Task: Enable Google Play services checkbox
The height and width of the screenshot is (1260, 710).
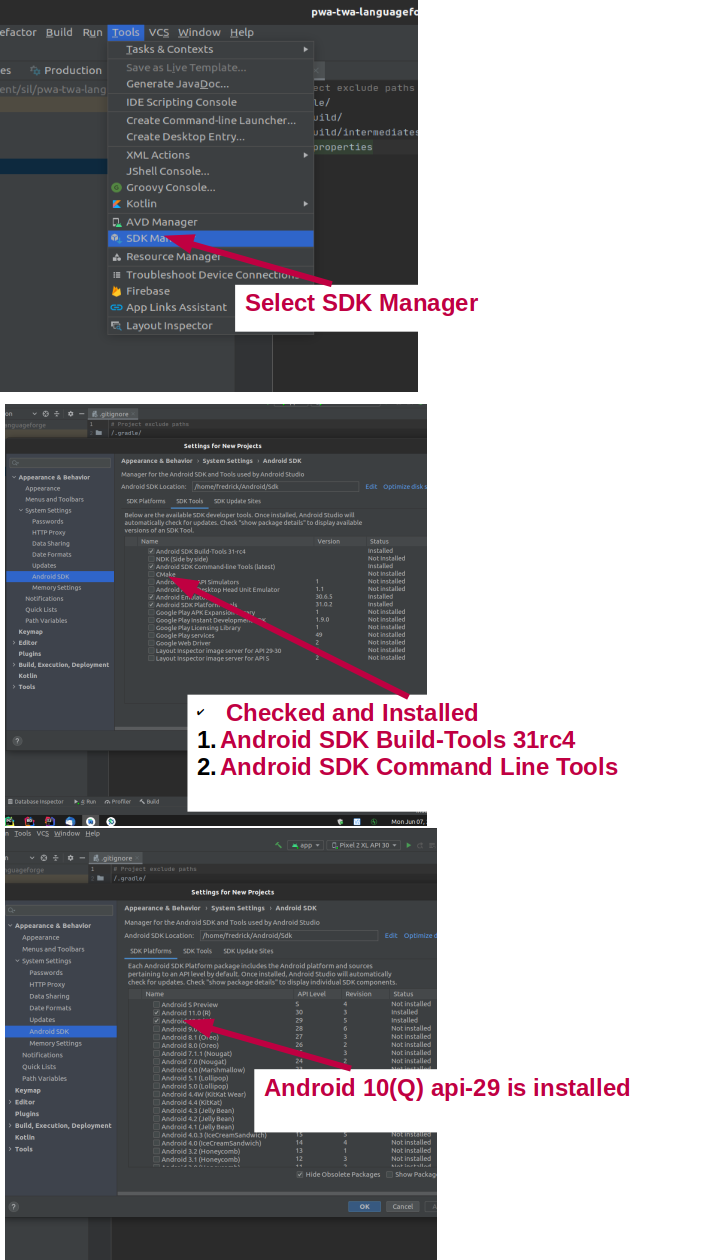Action: (151, 635)
